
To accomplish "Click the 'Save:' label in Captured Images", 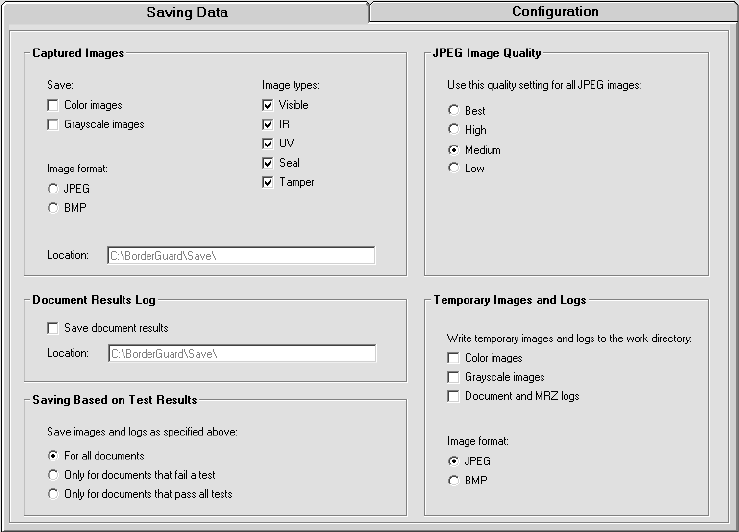I will [60, 85].
